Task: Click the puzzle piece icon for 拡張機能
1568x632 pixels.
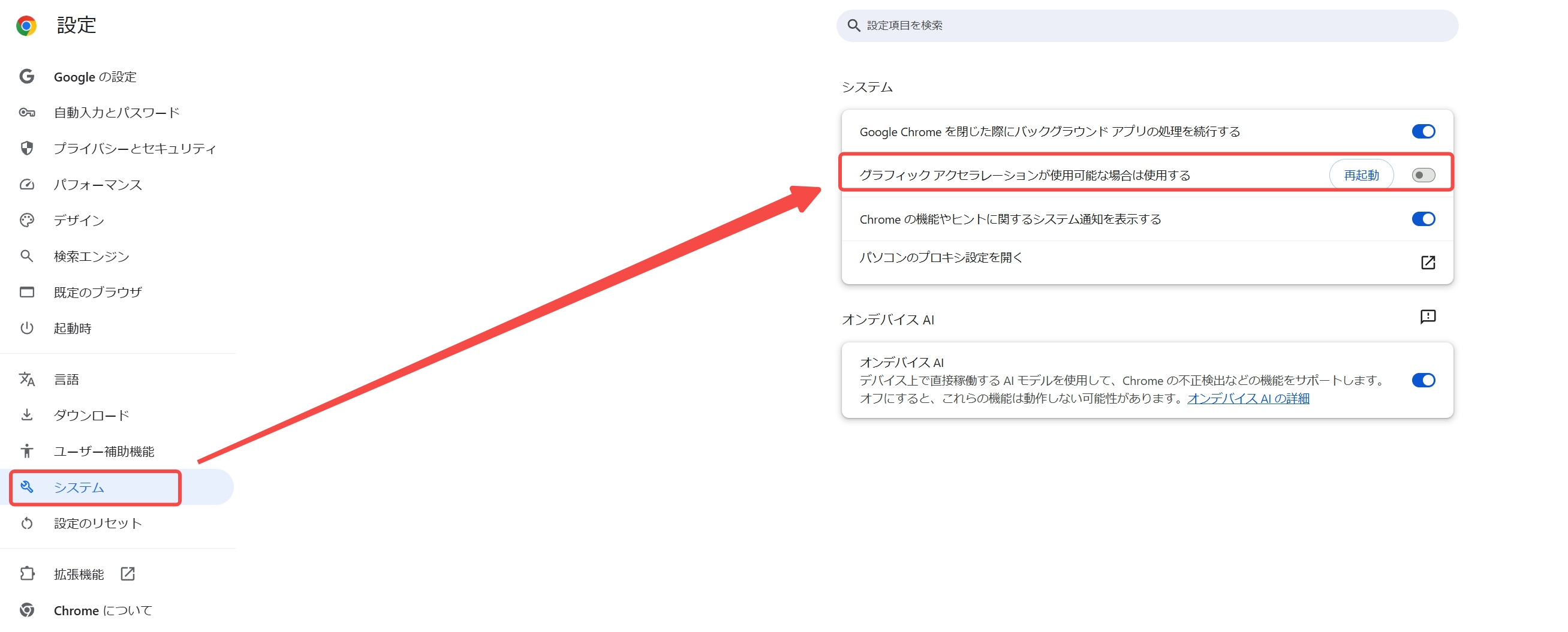Action: [x=27, y=574]
